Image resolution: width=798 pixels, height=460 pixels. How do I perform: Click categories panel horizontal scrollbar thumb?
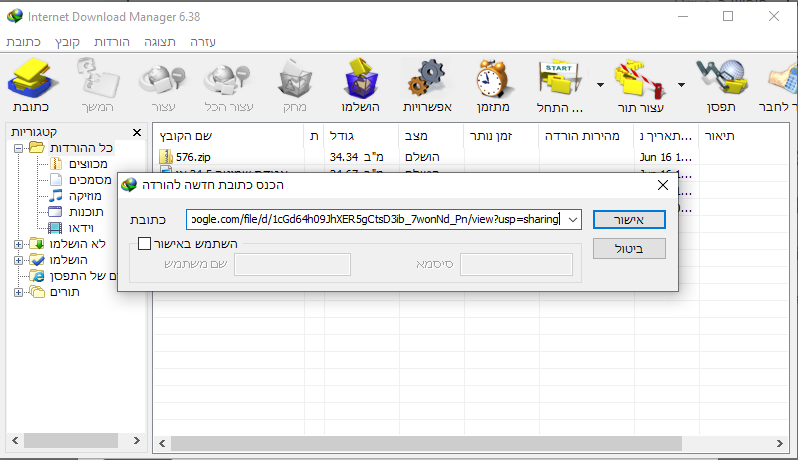[x=71, y=441]
